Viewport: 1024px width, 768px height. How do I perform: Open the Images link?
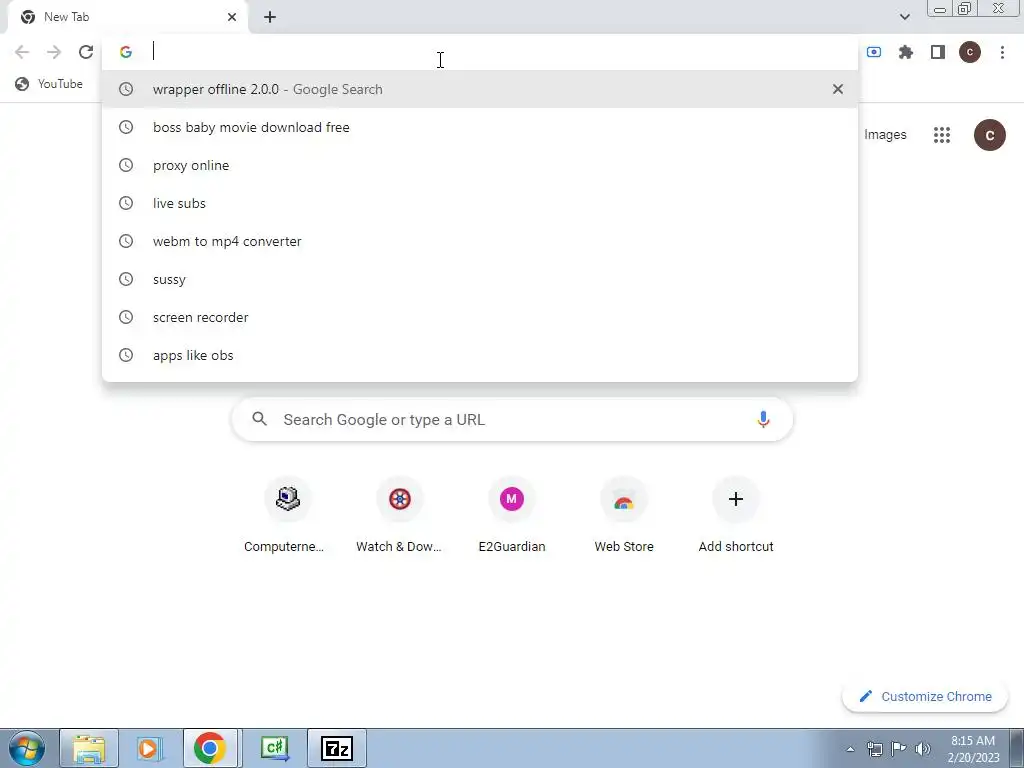tap(885, 135)
